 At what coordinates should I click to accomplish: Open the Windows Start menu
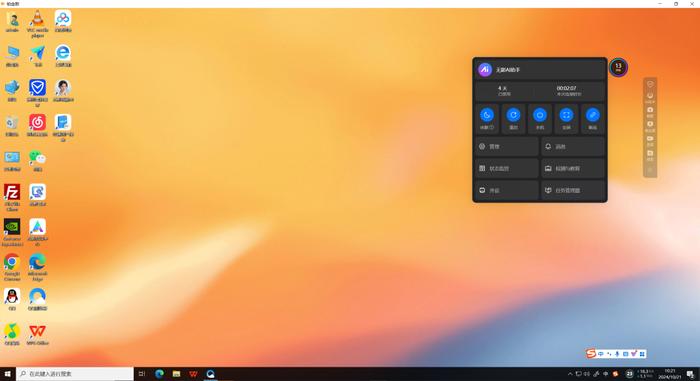pyautogui.click(x=8, y=374)
